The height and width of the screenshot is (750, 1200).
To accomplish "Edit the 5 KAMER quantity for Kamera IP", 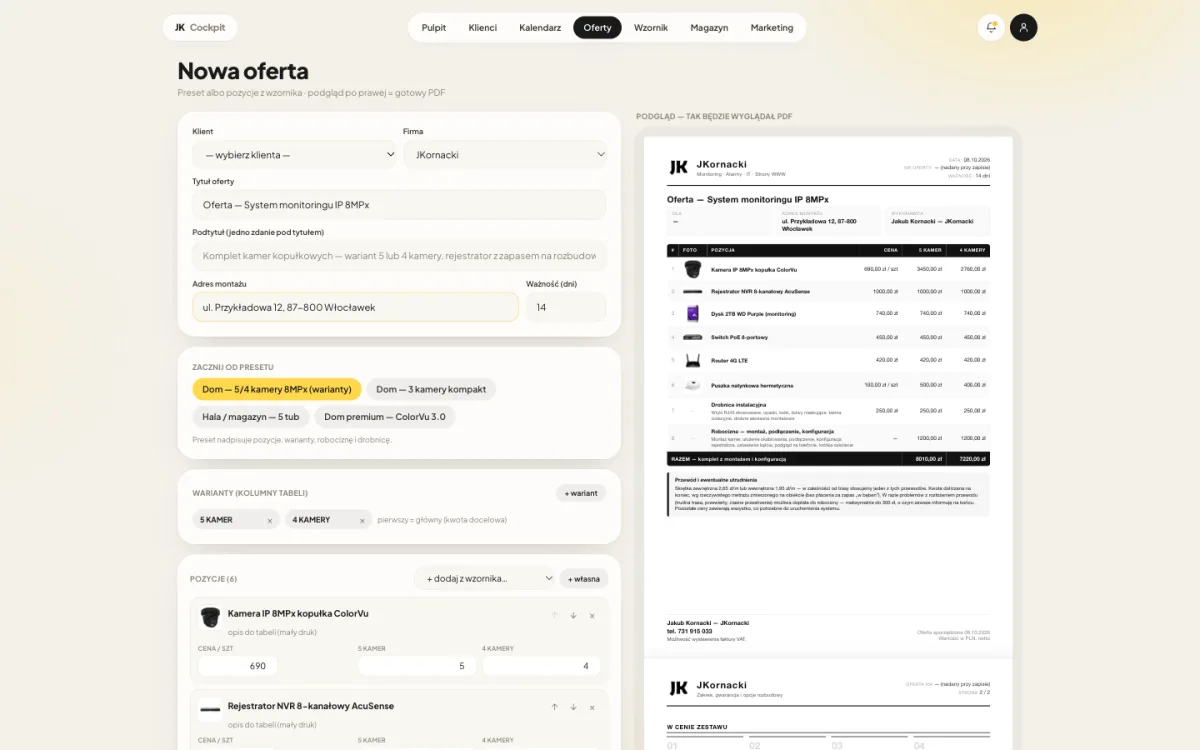I will (x=416, y=666).
